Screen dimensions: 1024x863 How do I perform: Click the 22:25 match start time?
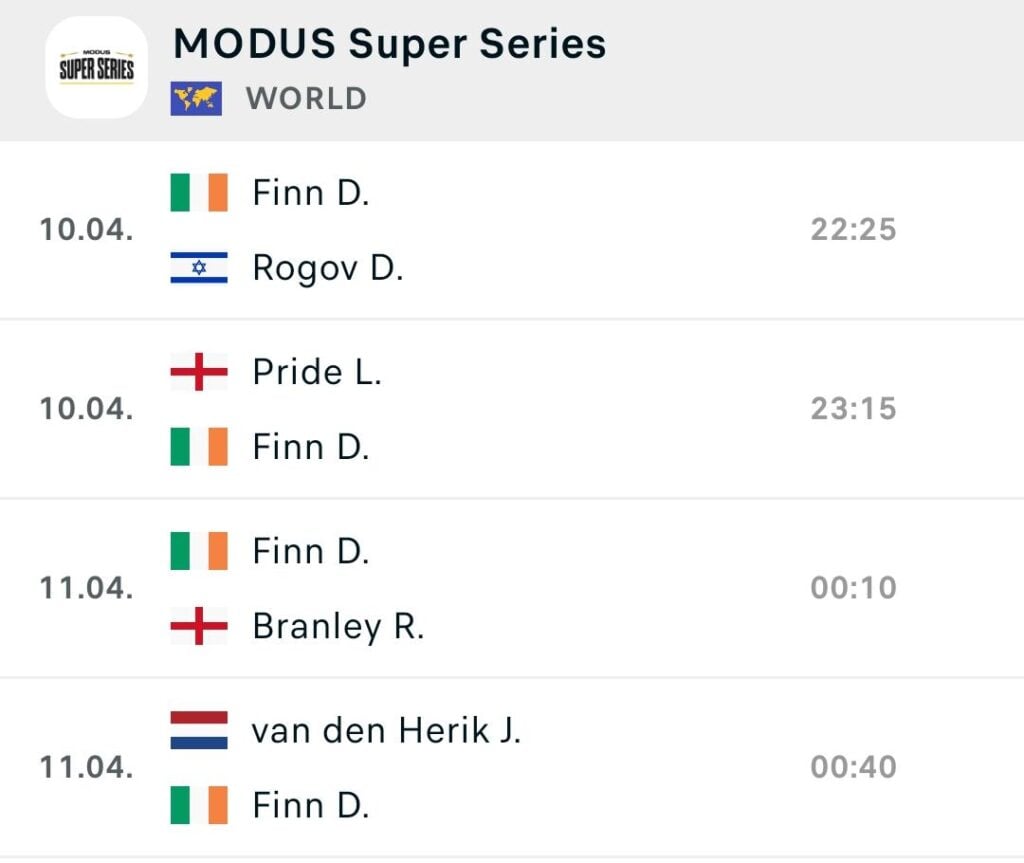pyautogui.click(x=853, y=230)
